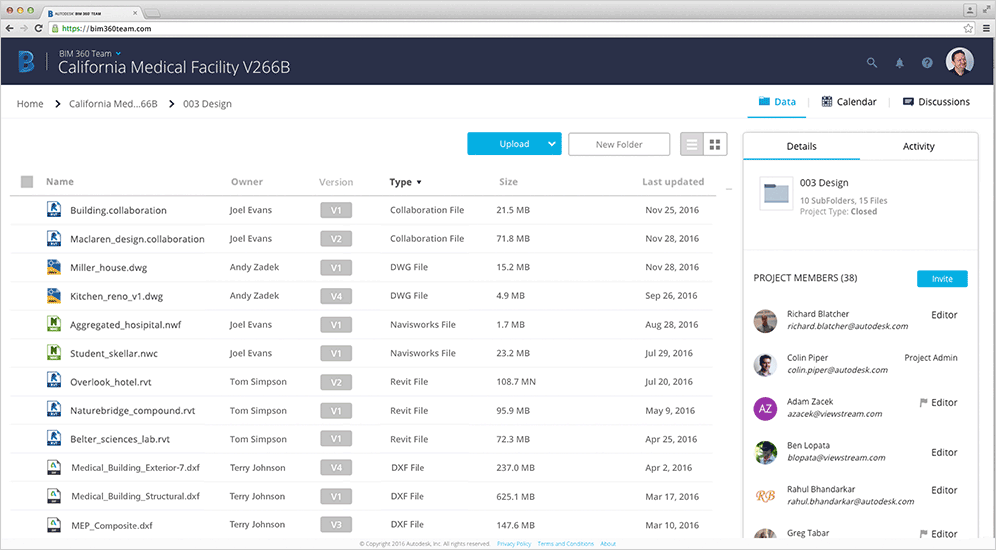
Task: Open V1 version badge for Building.collaboration
Action: click(336, 210)
